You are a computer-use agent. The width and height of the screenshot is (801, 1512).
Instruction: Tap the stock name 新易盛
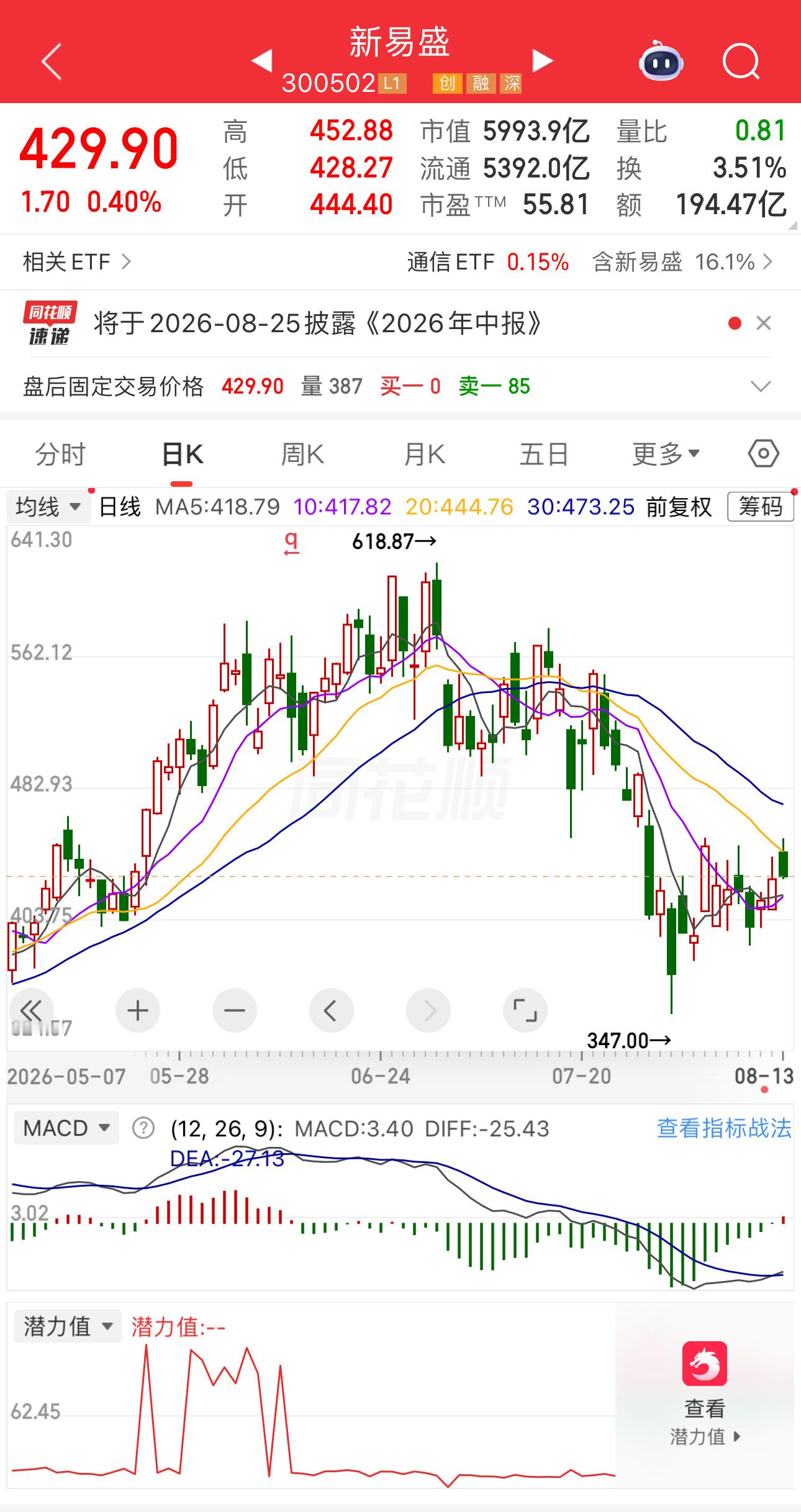click(399, 42)
